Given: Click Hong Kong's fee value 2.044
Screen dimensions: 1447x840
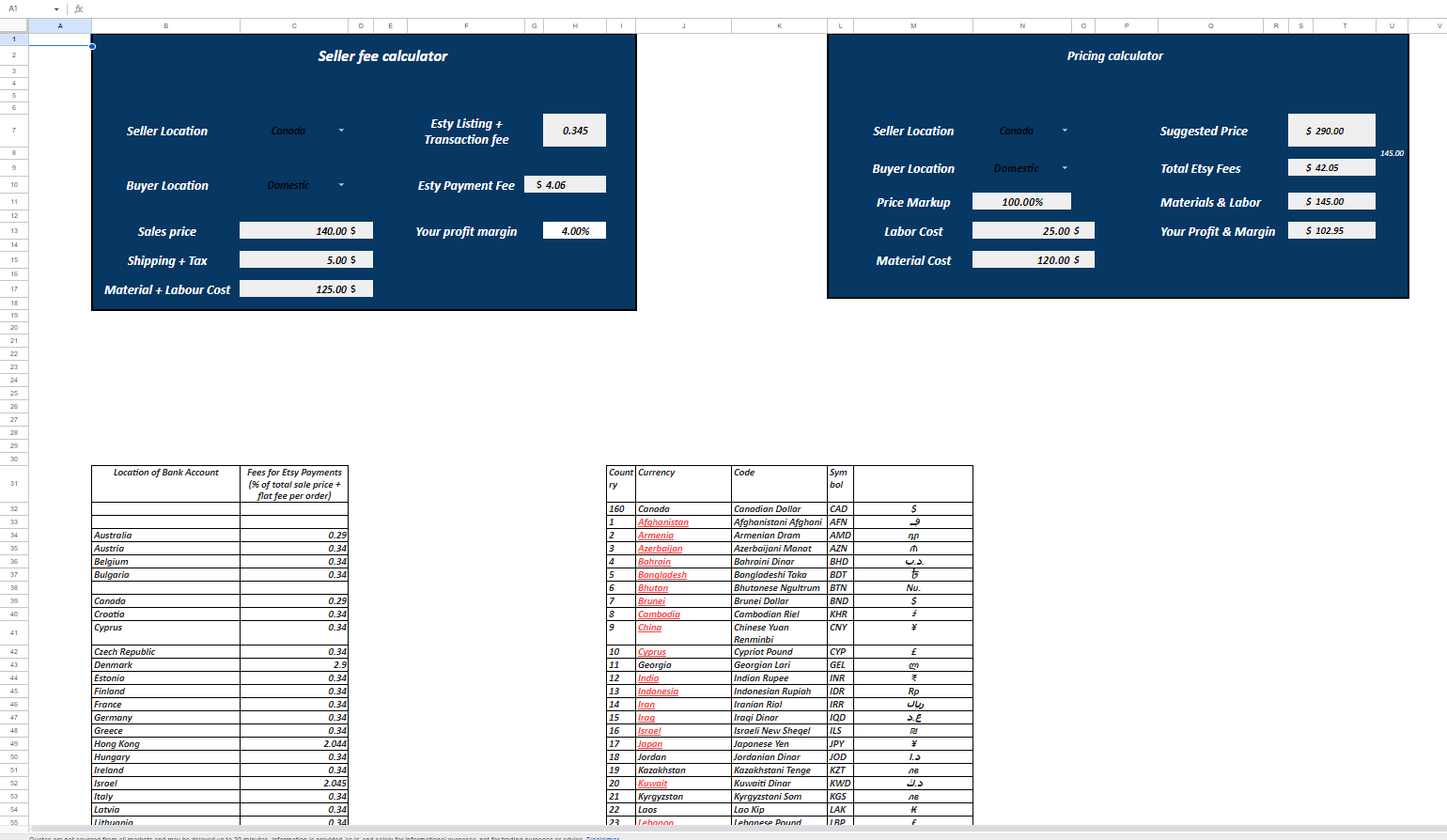Looking at the screenshot, I should point(294,744).
